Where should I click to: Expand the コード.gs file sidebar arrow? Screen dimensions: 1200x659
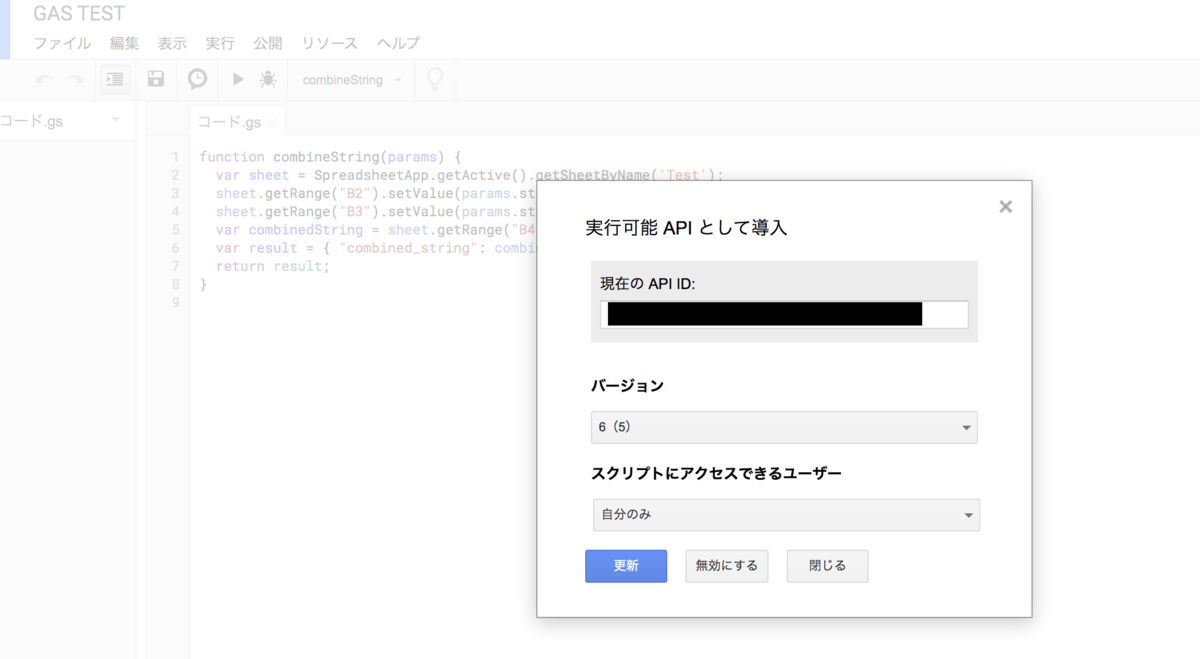click(115, 121)
